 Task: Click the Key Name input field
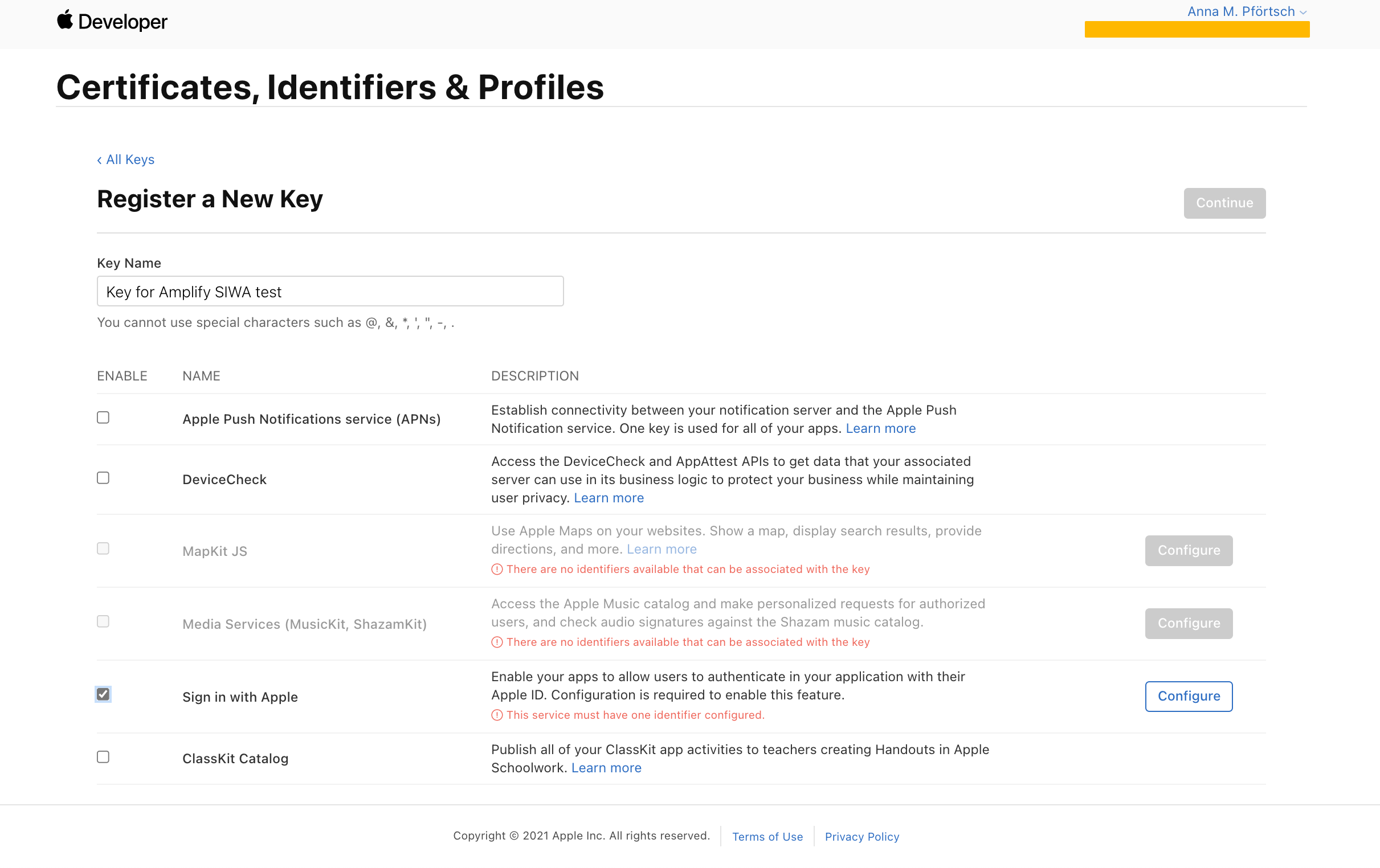[330, 291]
